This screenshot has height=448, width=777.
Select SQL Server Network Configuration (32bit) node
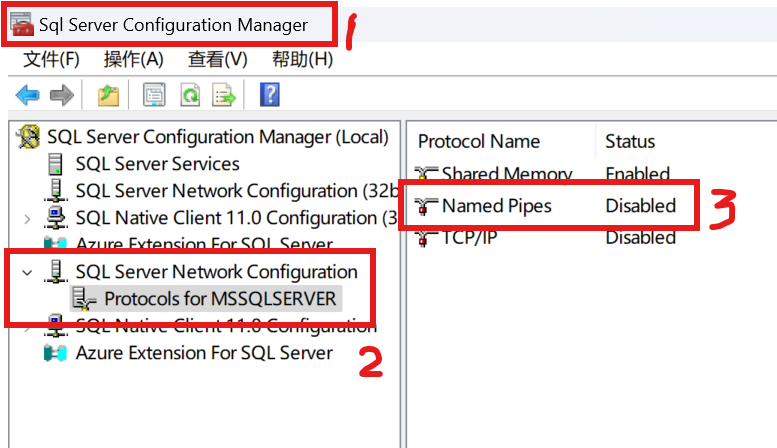coord(236,191)
